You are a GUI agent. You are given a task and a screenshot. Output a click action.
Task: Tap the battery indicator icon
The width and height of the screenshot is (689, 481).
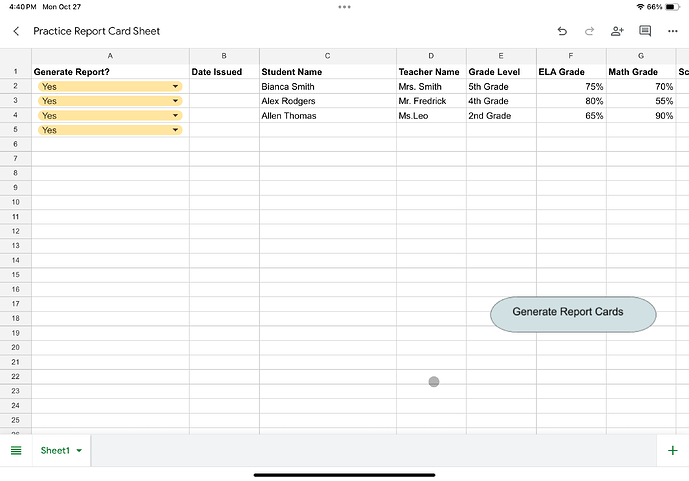pos(672,7)
